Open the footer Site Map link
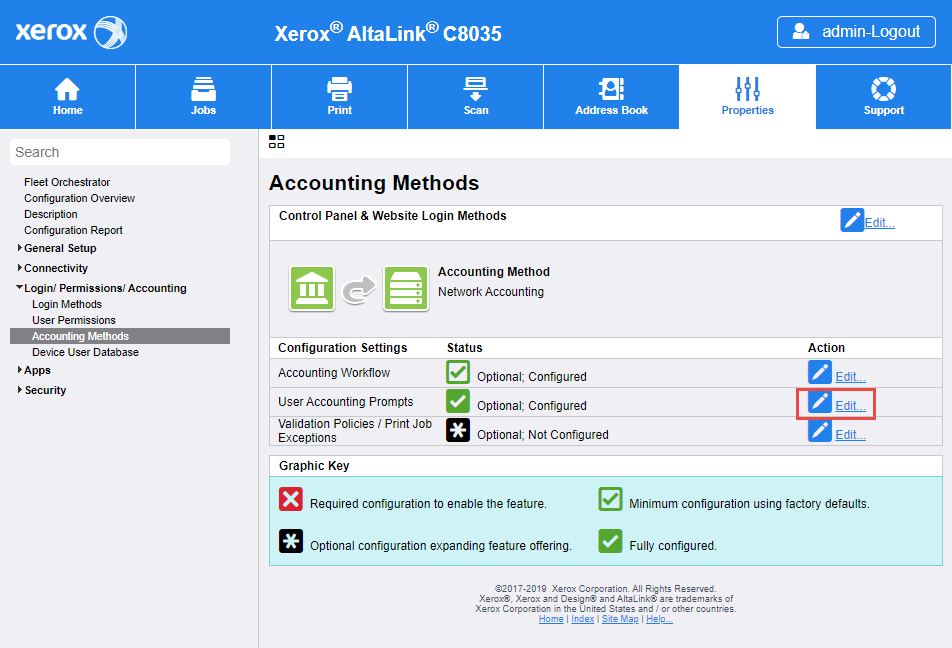952x648 pixels. click(620, 619)
